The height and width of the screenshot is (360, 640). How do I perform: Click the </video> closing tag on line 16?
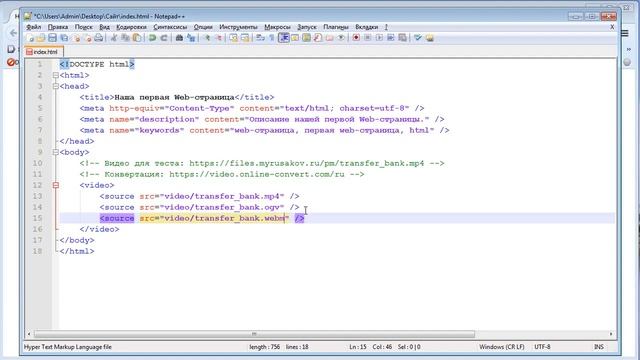point(100,229)
